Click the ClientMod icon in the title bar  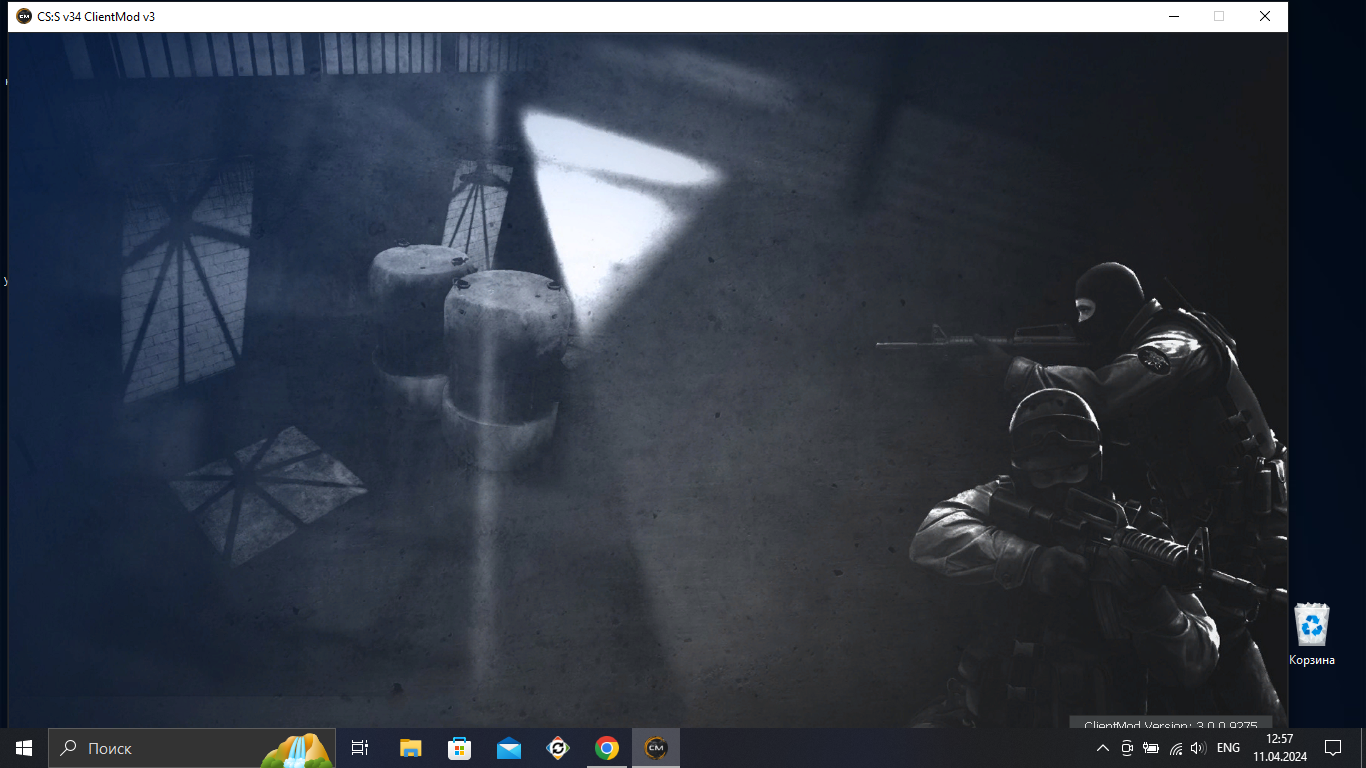24,16
